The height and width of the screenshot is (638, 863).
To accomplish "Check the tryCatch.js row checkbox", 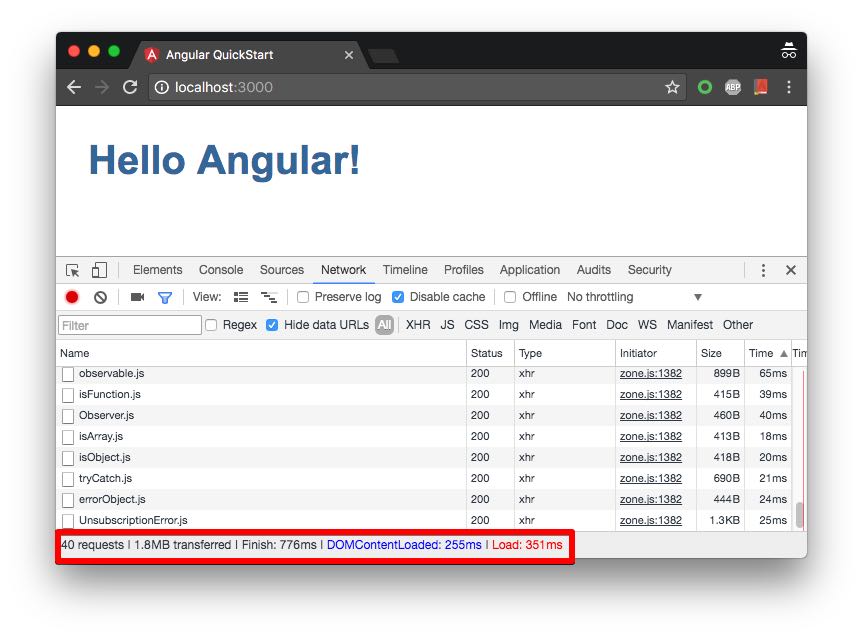I will tap(68, 479).
